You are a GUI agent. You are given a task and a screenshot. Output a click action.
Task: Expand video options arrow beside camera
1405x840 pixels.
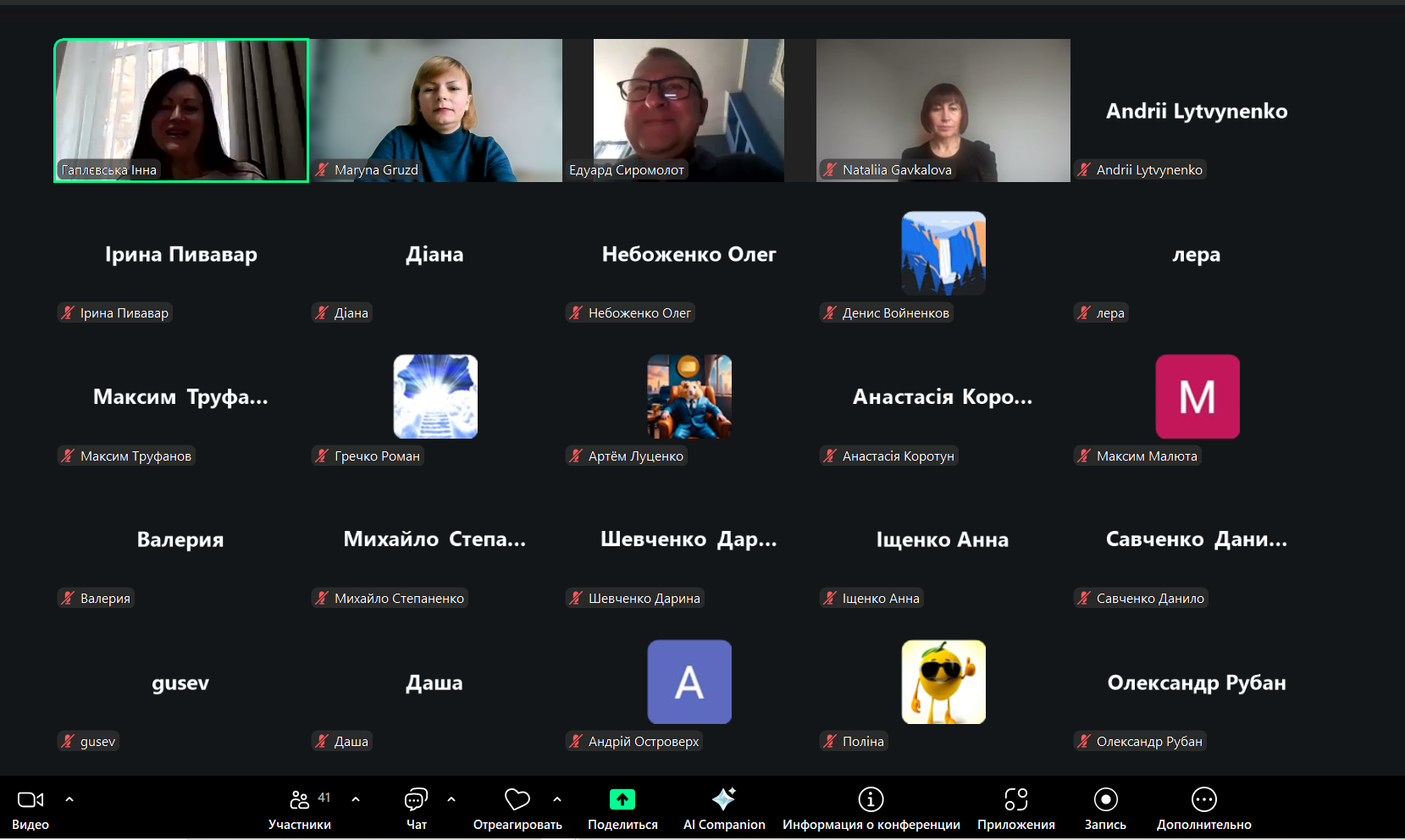(69, 799)
